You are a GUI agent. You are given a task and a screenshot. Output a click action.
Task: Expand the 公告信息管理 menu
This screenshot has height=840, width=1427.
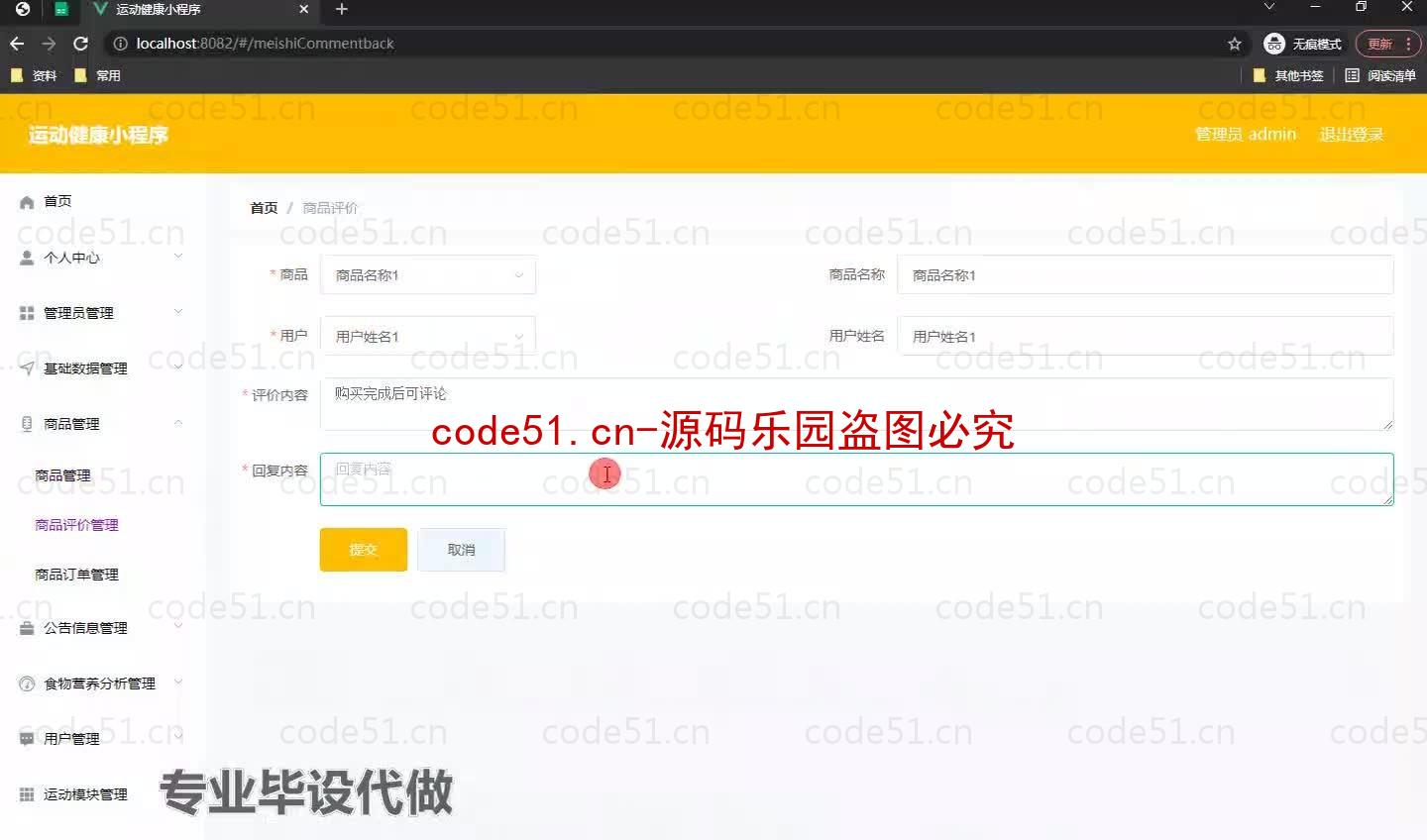178,627
